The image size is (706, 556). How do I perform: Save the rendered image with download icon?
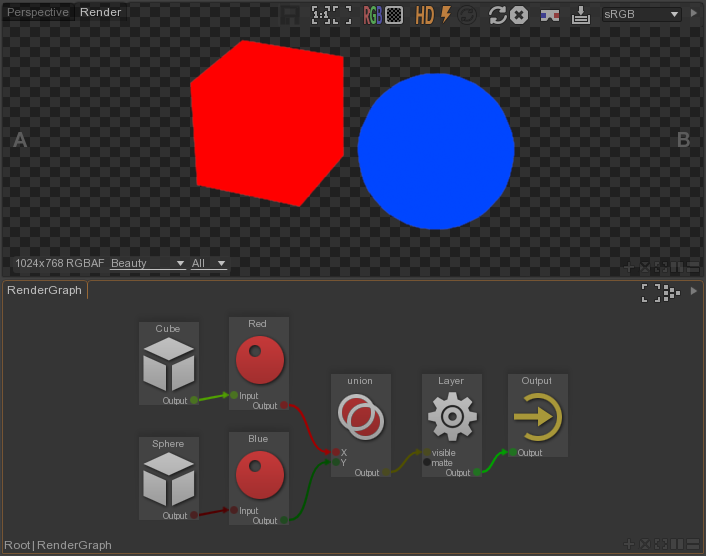coord(581,15)
